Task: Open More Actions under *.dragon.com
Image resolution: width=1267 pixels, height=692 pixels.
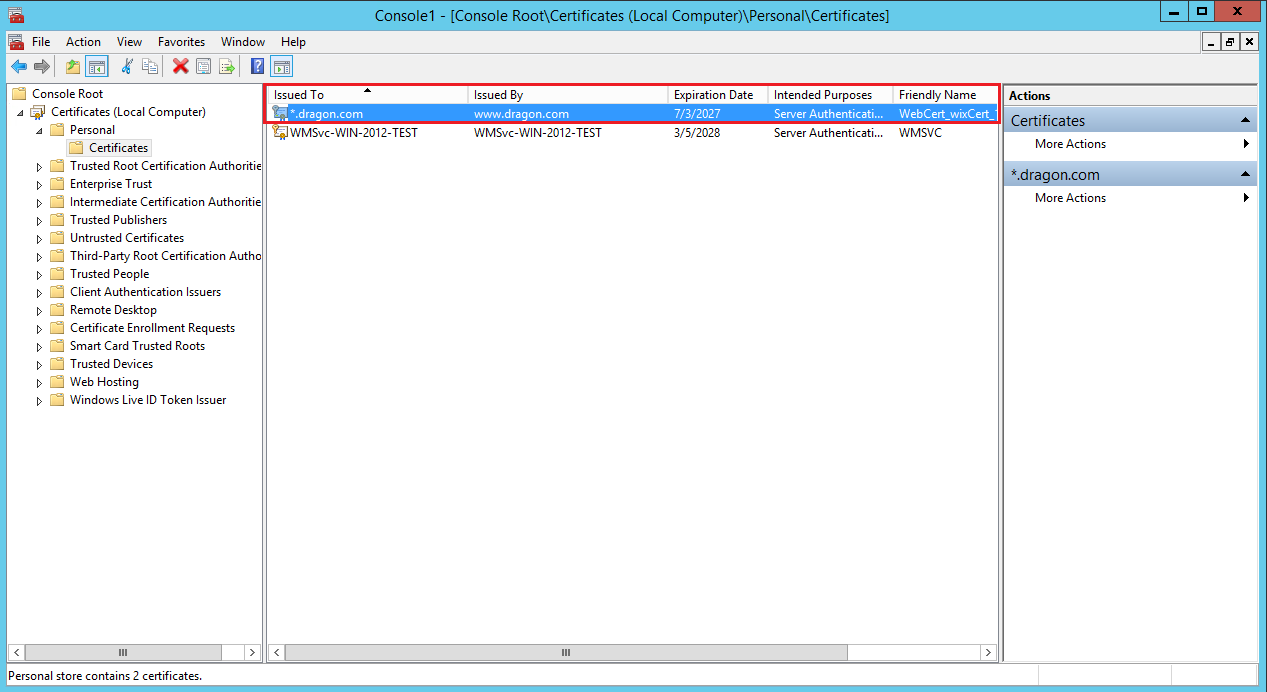Action: pyautogui.click(x=1130, y=198)
